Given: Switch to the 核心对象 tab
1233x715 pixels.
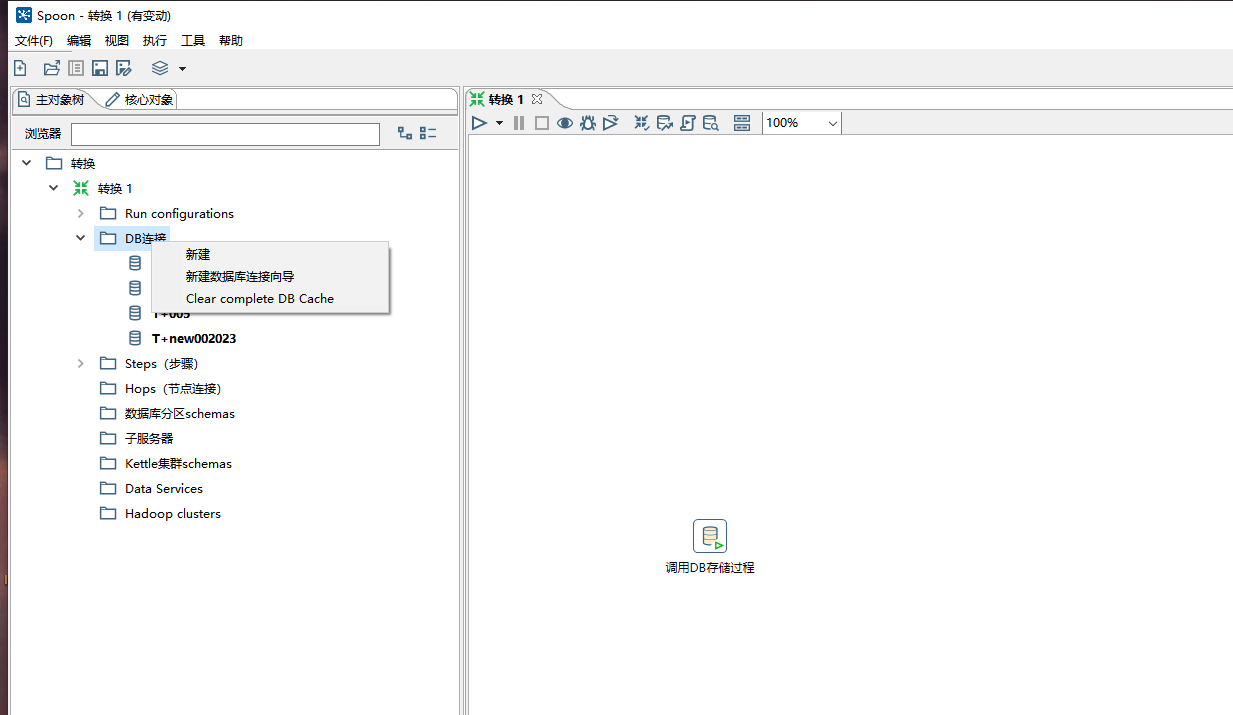Looking at the screenshot, I should point(140,100).
